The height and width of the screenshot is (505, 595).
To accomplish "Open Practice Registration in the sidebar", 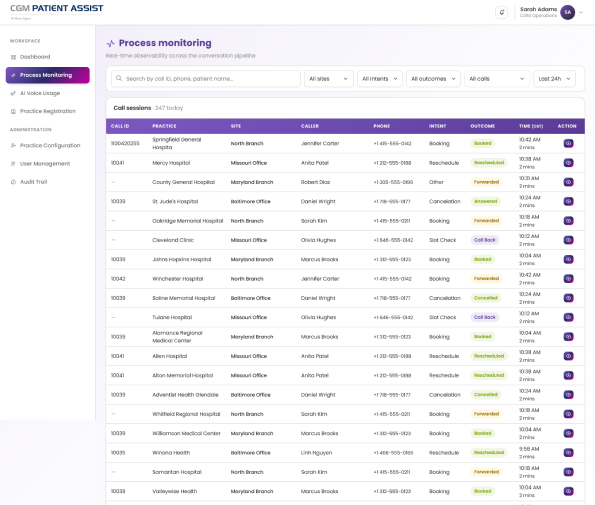I will coord(47,111).
